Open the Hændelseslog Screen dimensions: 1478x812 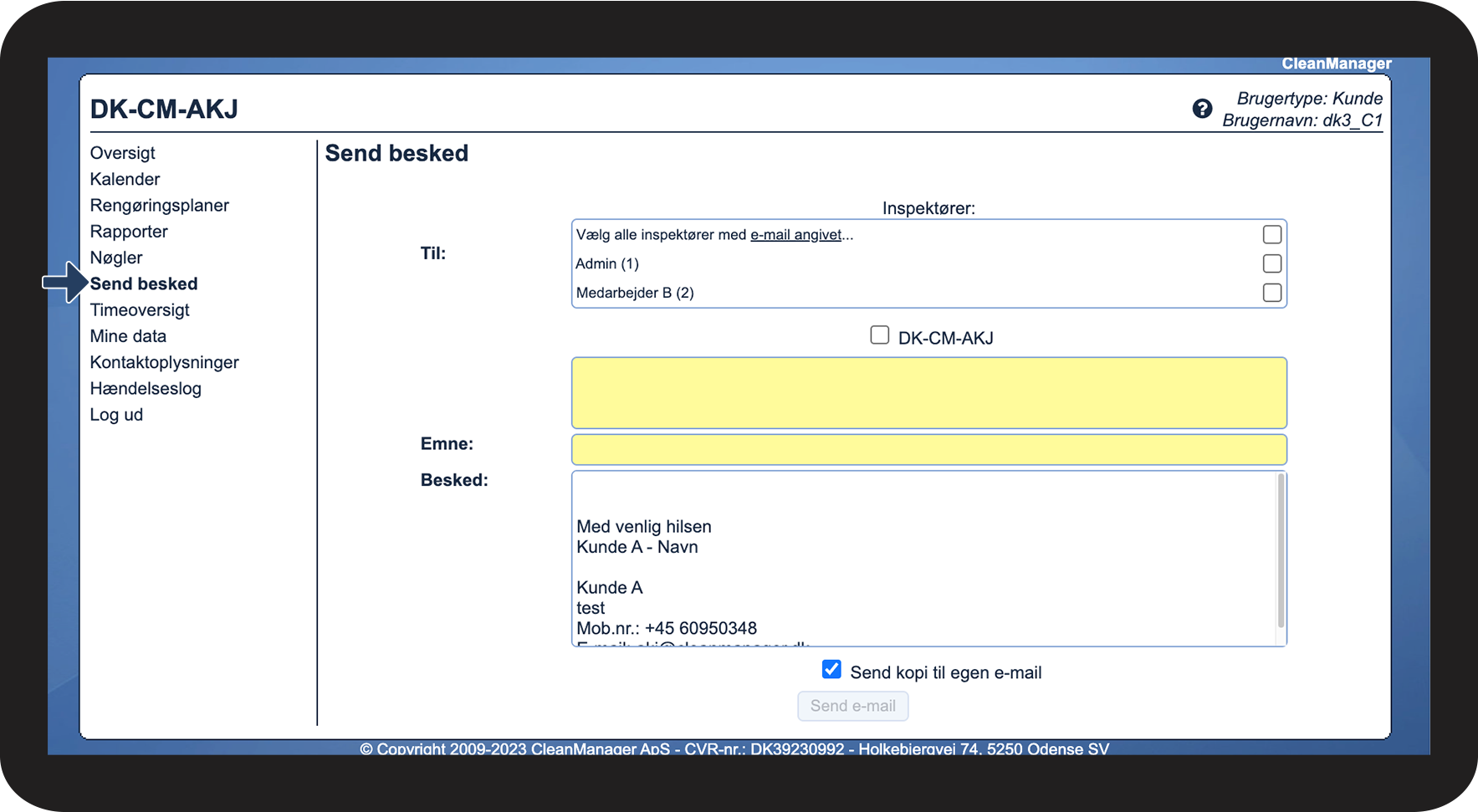coord(146,388)
